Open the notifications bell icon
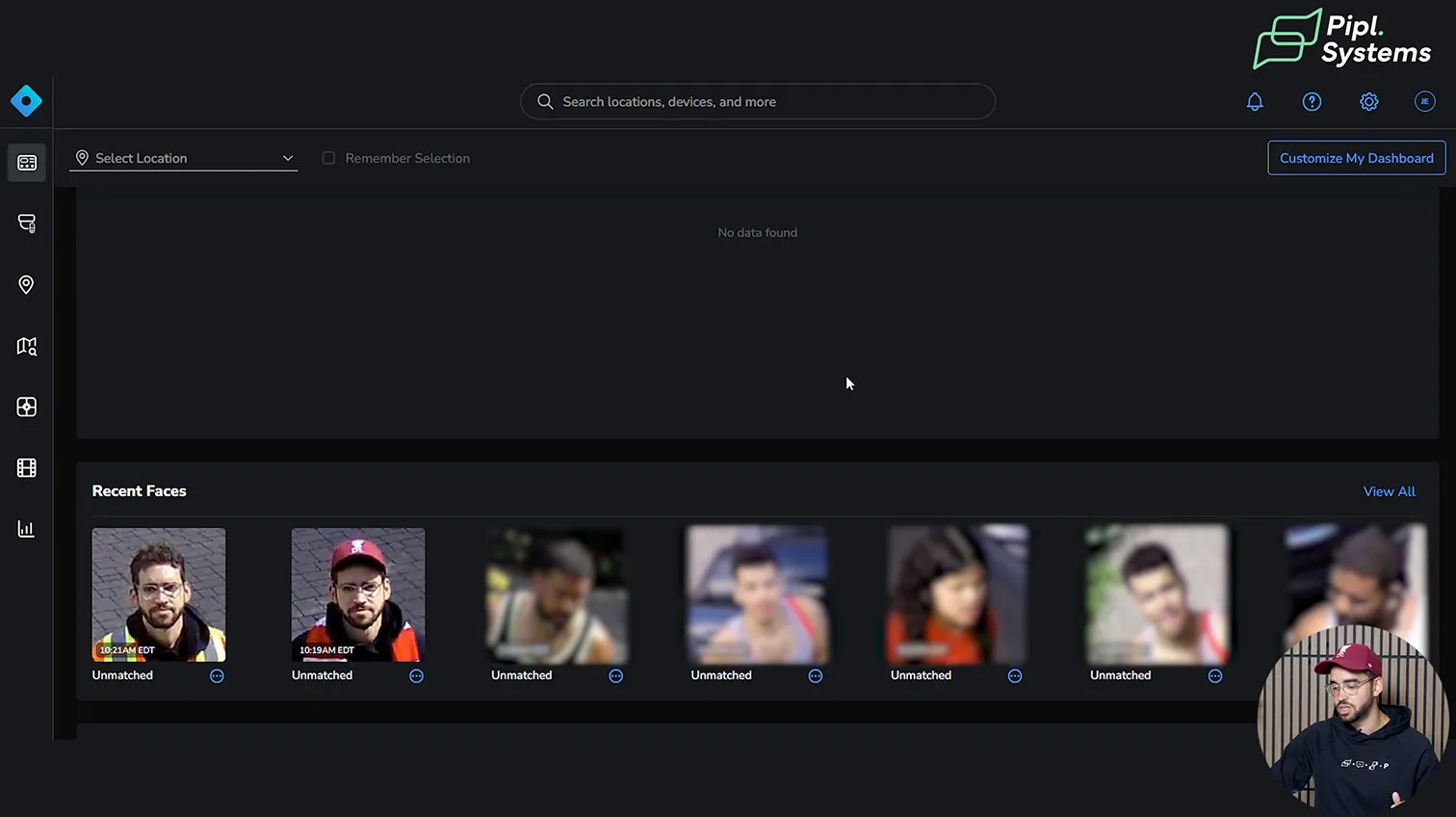The image size is (1456, 817). [x=1254, y=101]
